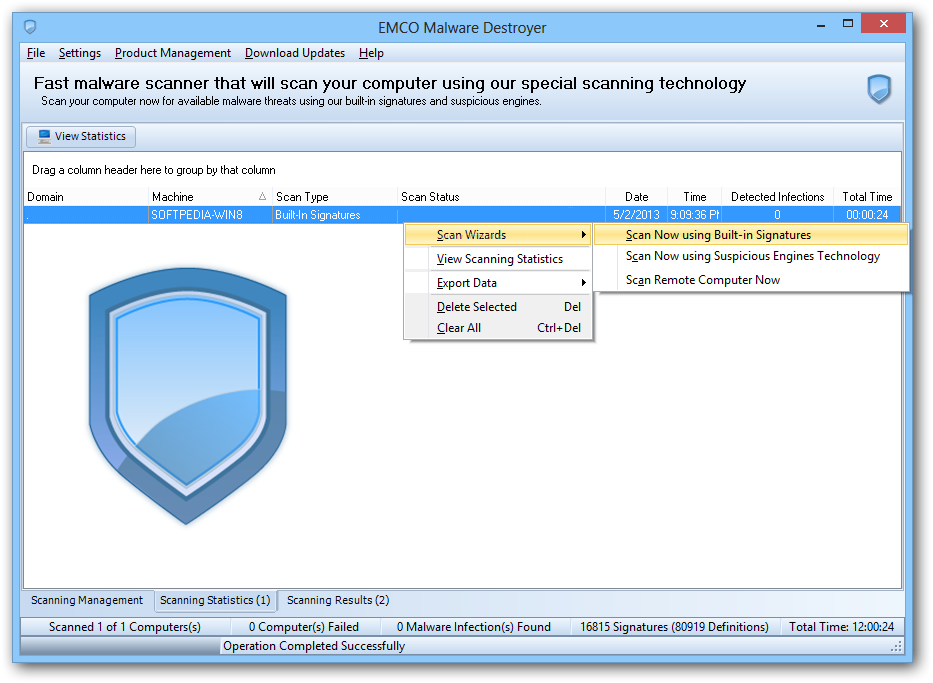The width and height of the screenshot is (933, 683).
Task: Select Scan Now using Built-in Signatures
Action: pos(751,235)
